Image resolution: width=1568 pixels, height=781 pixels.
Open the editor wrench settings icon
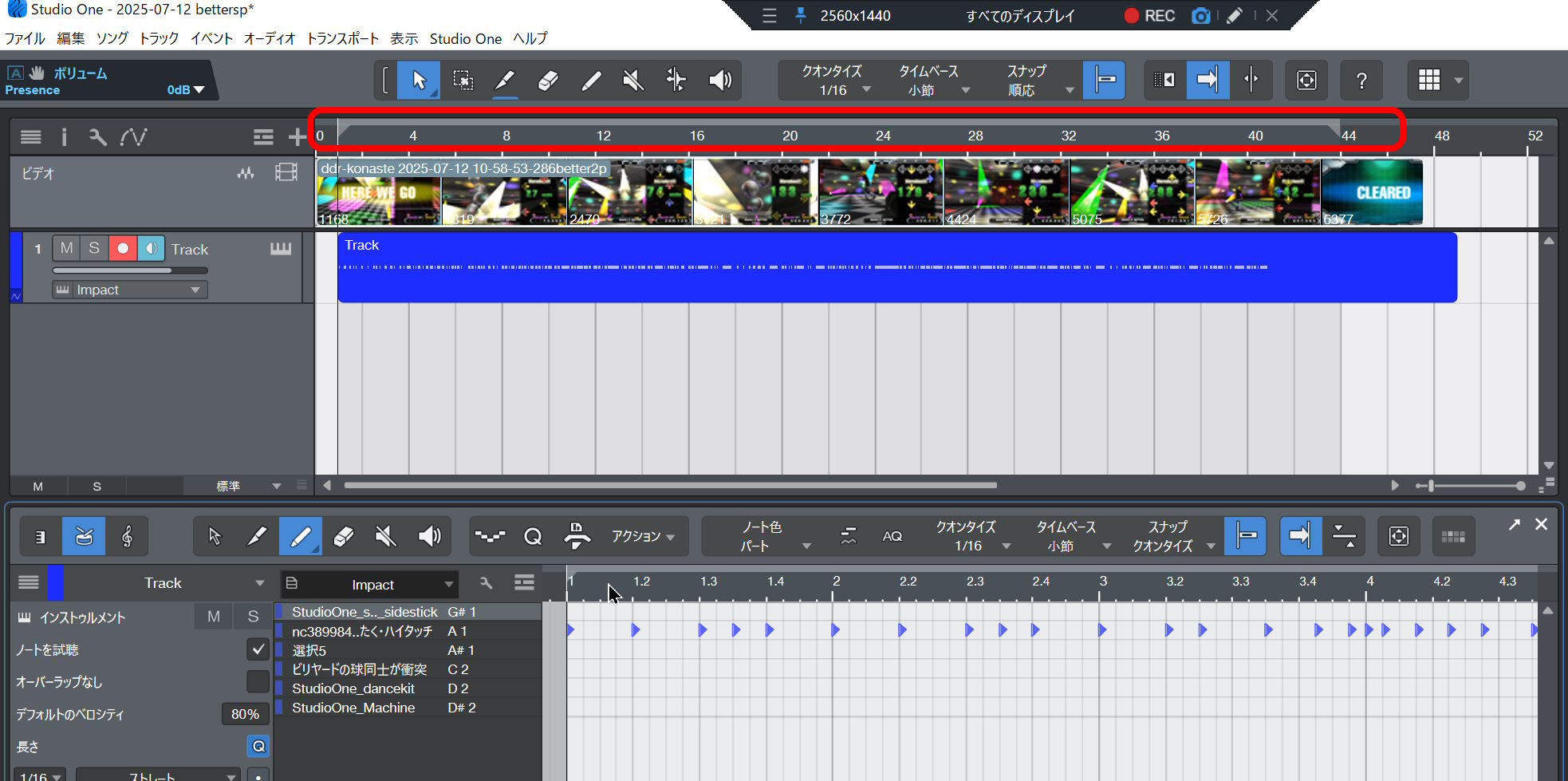486,583
